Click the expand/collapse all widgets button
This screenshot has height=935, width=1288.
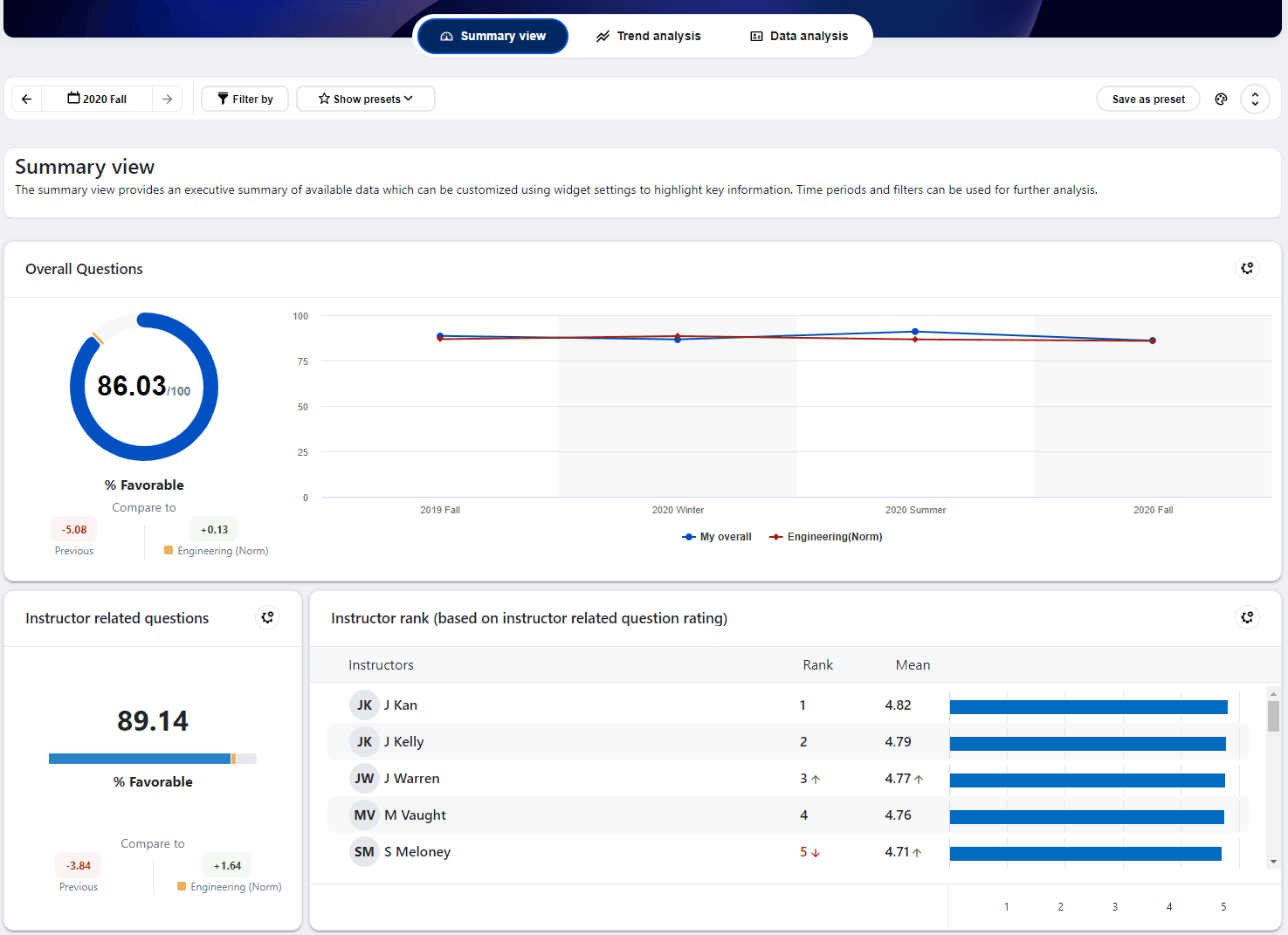(1255, 99)
